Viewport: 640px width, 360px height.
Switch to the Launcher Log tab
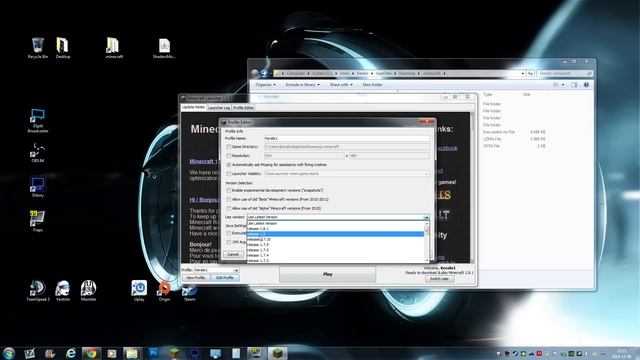219,108
